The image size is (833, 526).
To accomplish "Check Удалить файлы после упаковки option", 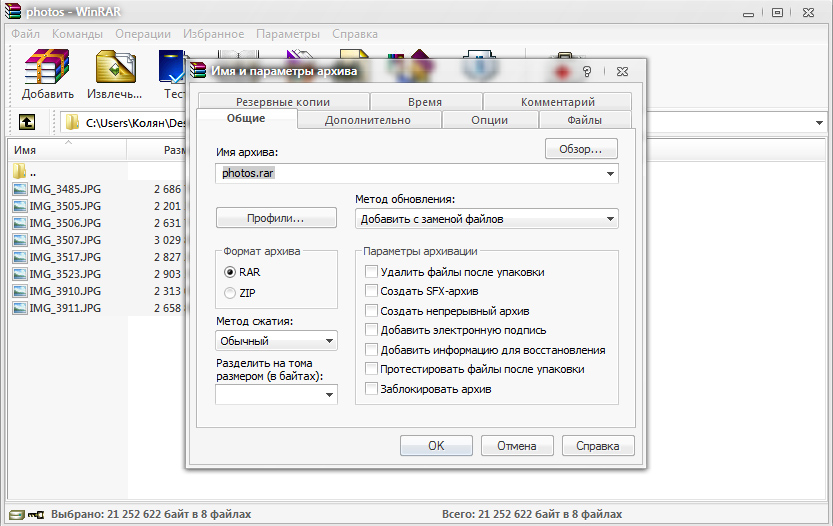I will point(371,272).
